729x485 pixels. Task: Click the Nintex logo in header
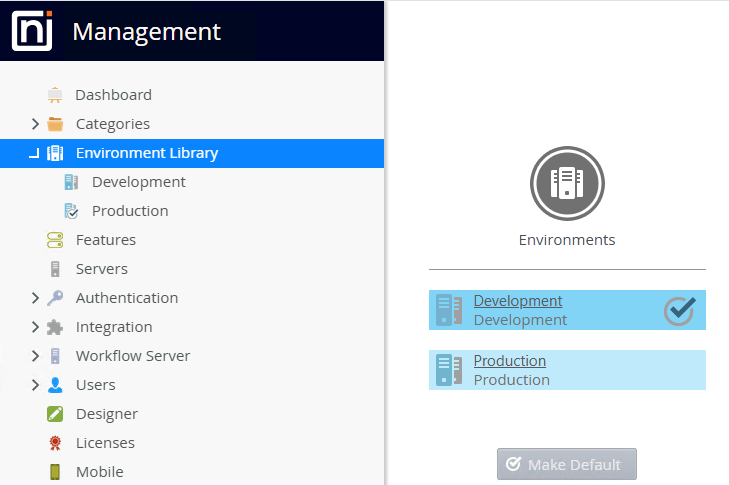[x=32, y=31]
